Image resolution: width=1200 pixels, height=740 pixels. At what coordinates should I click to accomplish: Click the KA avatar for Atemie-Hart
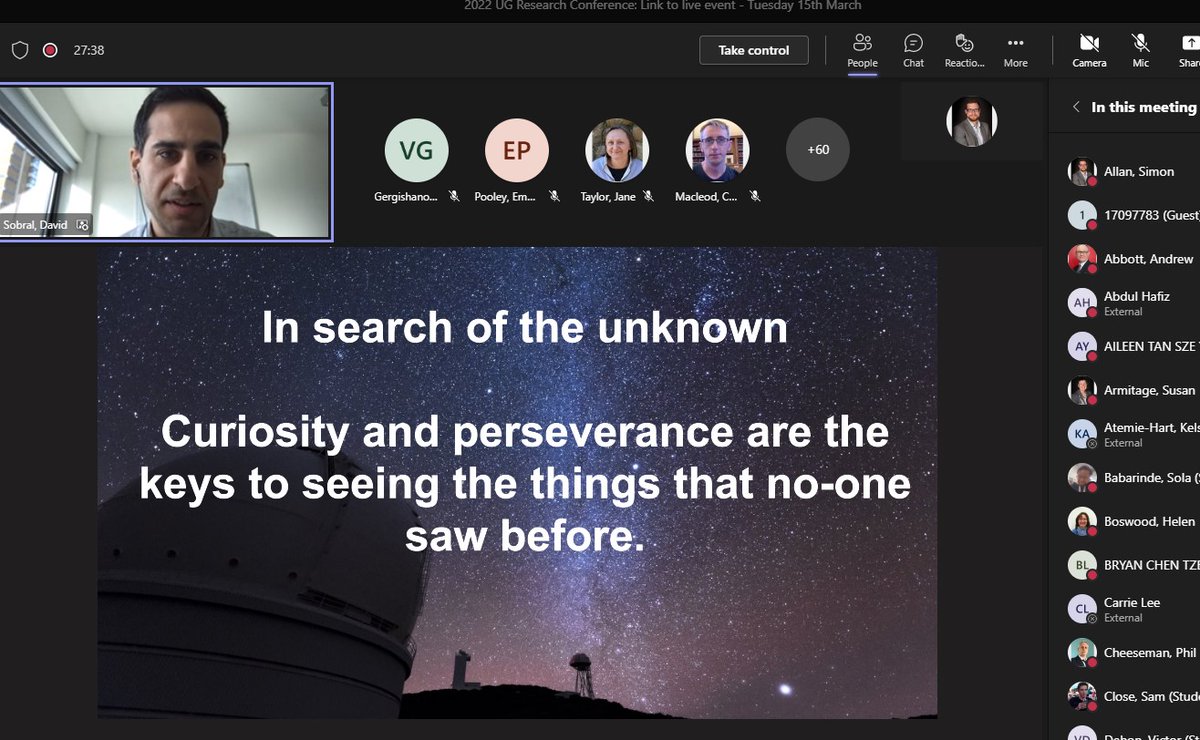click(x=1082, y=434)
